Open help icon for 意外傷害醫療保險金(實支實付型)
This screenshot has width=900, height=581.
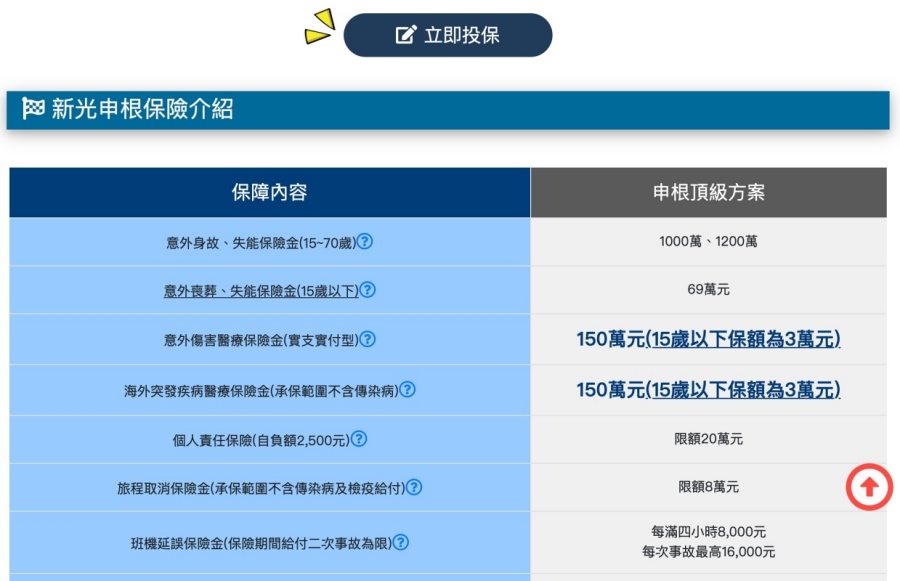367,339
